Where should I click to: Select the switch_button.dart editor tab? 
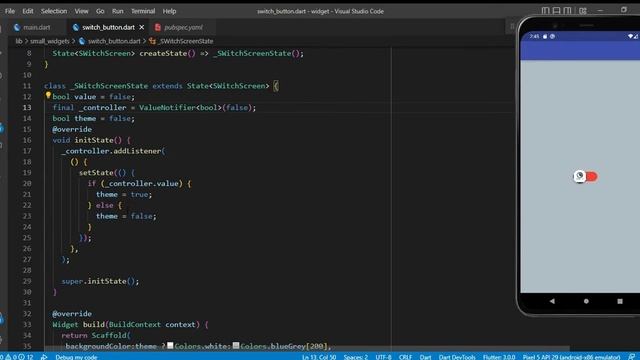[108, 27]
